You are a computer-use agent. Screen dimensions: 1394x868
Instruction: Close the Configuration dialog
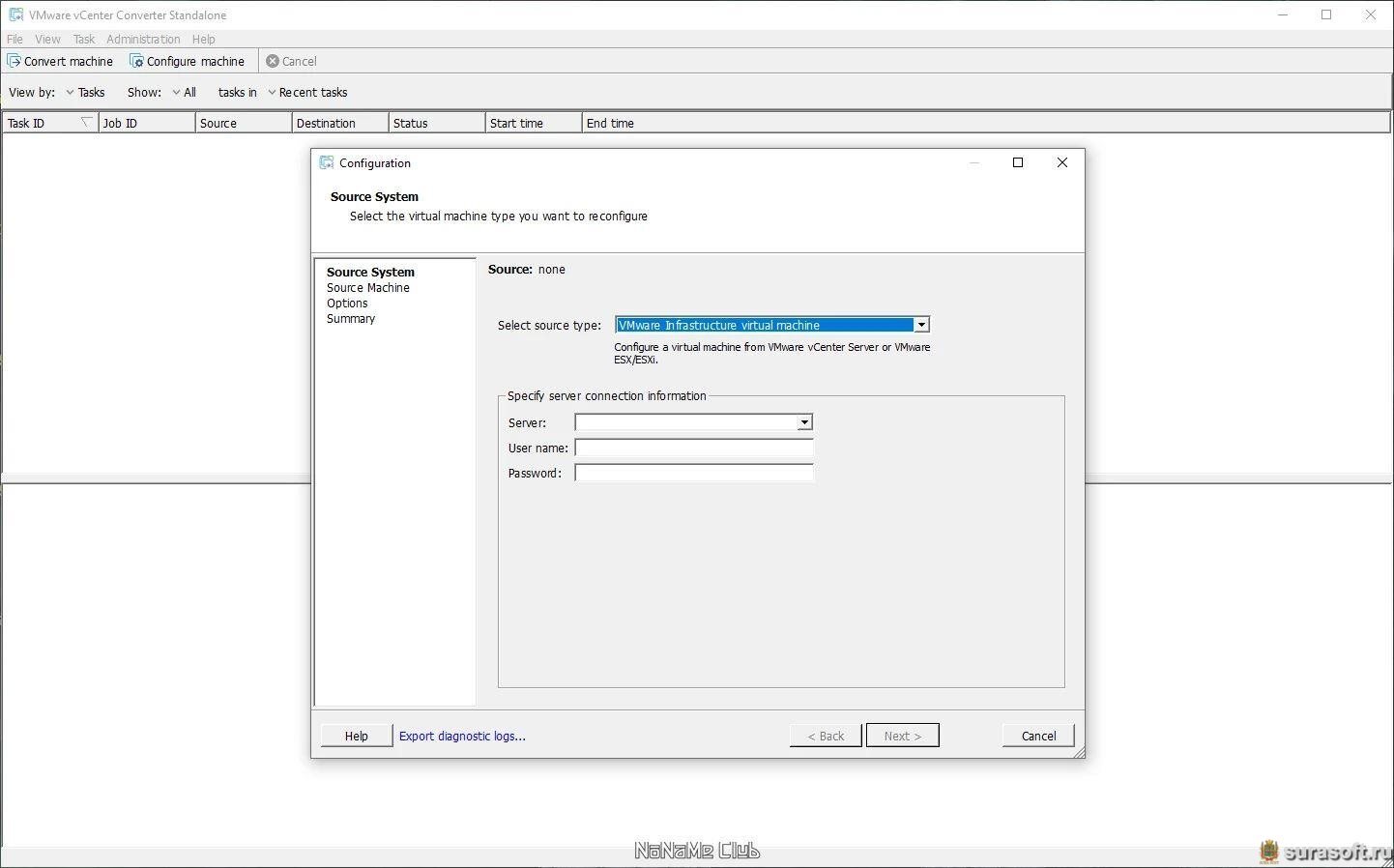[x=1061, y=162]
